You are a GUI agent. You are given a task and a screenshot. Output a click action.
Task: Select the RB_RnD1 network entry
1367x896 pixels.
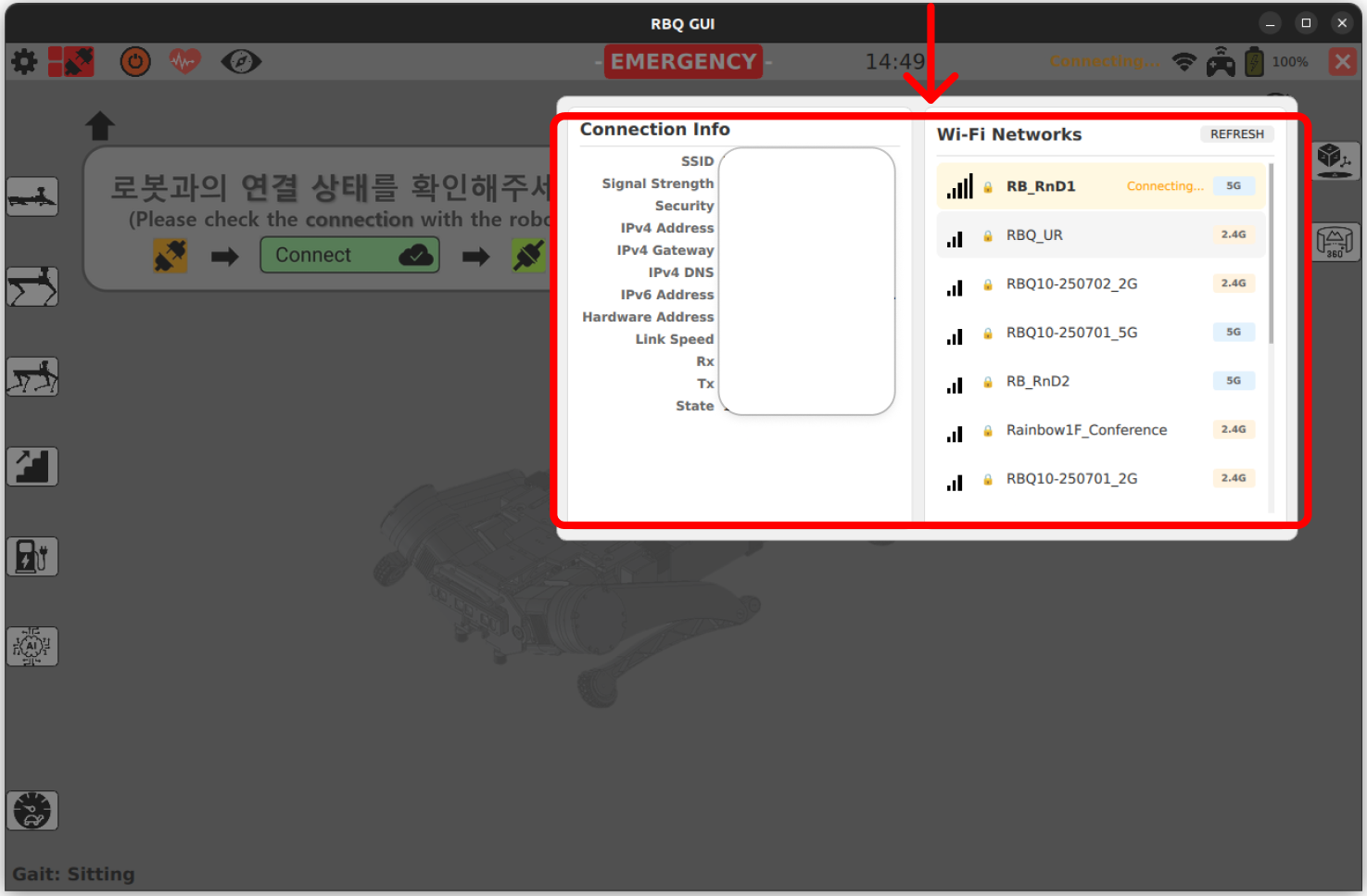pos(1101,185)
